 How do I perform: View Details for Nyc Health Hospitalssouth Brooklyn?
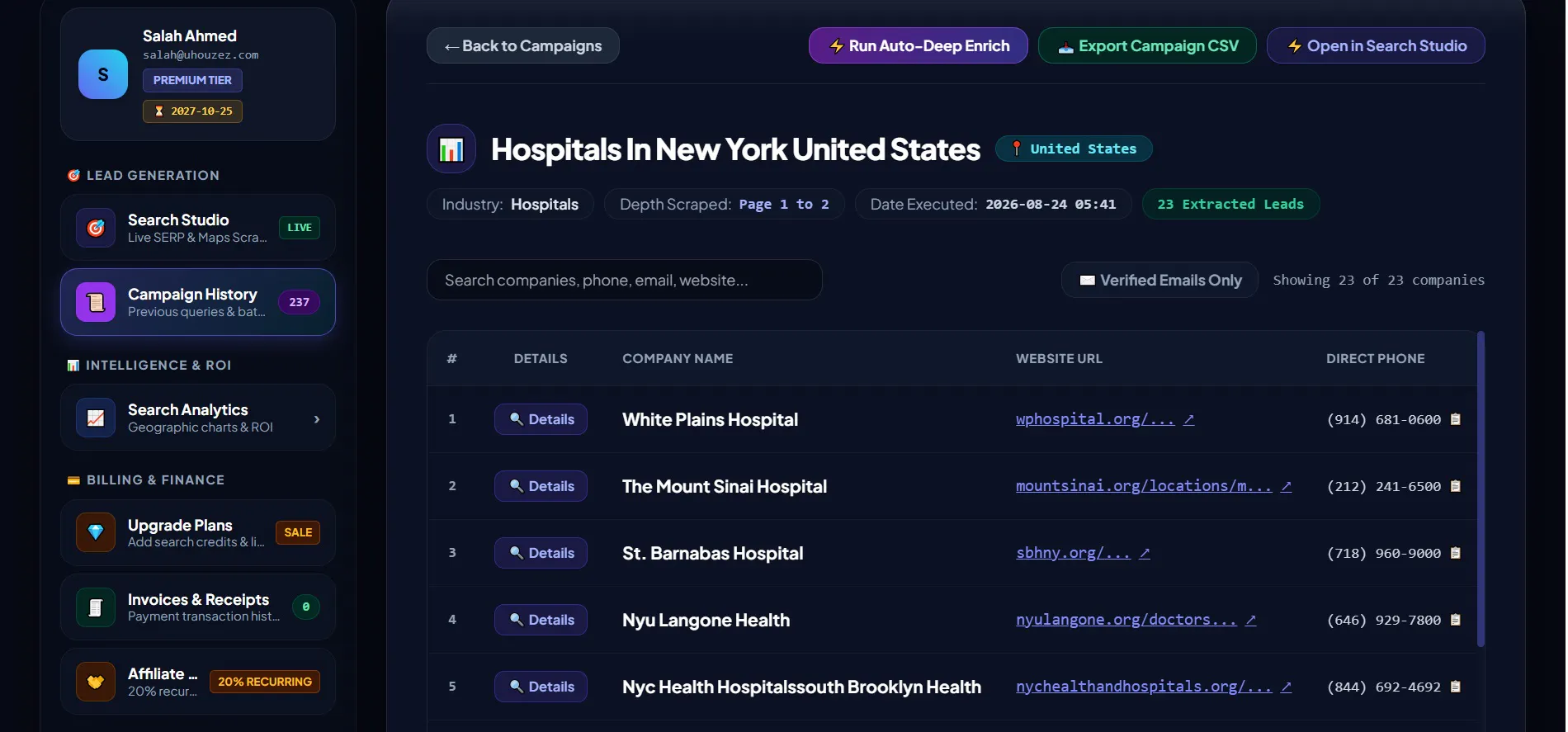[x=541, y=687]
